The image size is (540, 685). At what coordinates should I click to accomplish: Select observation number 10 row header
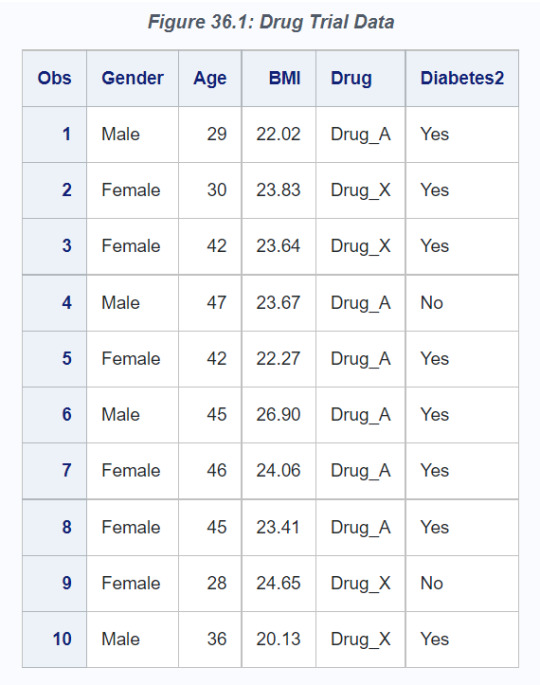click(x=54, y=639)
